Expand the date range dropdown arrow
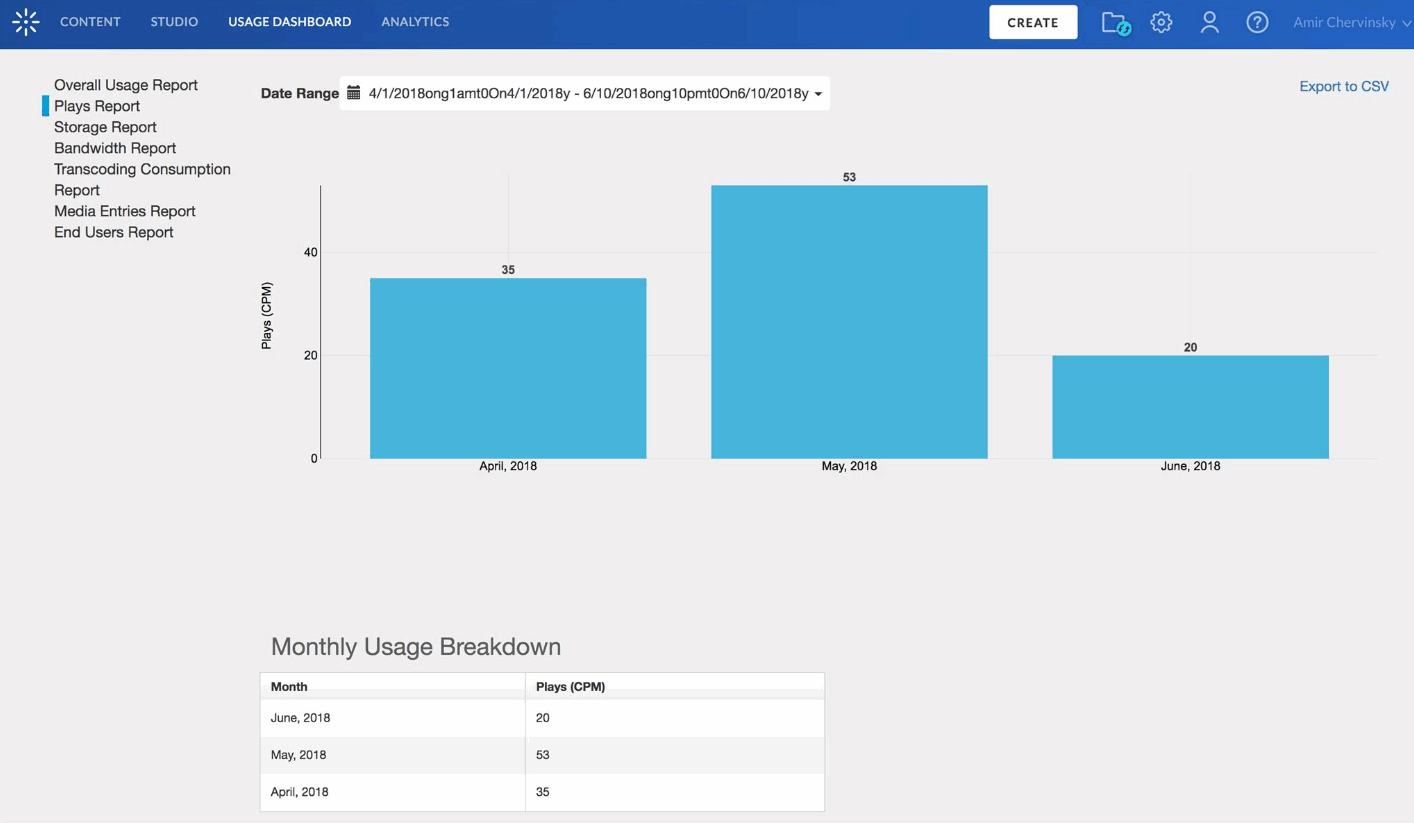1414x823 pixels. click(x=818, y=94)
